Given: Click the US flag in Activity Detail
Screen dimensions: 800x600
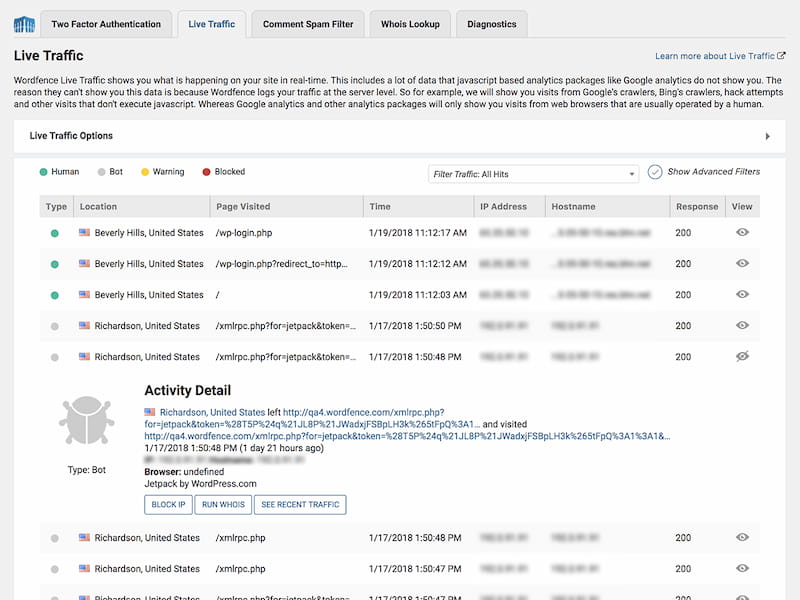Looking at the screenshot, I should click(150, 412).
